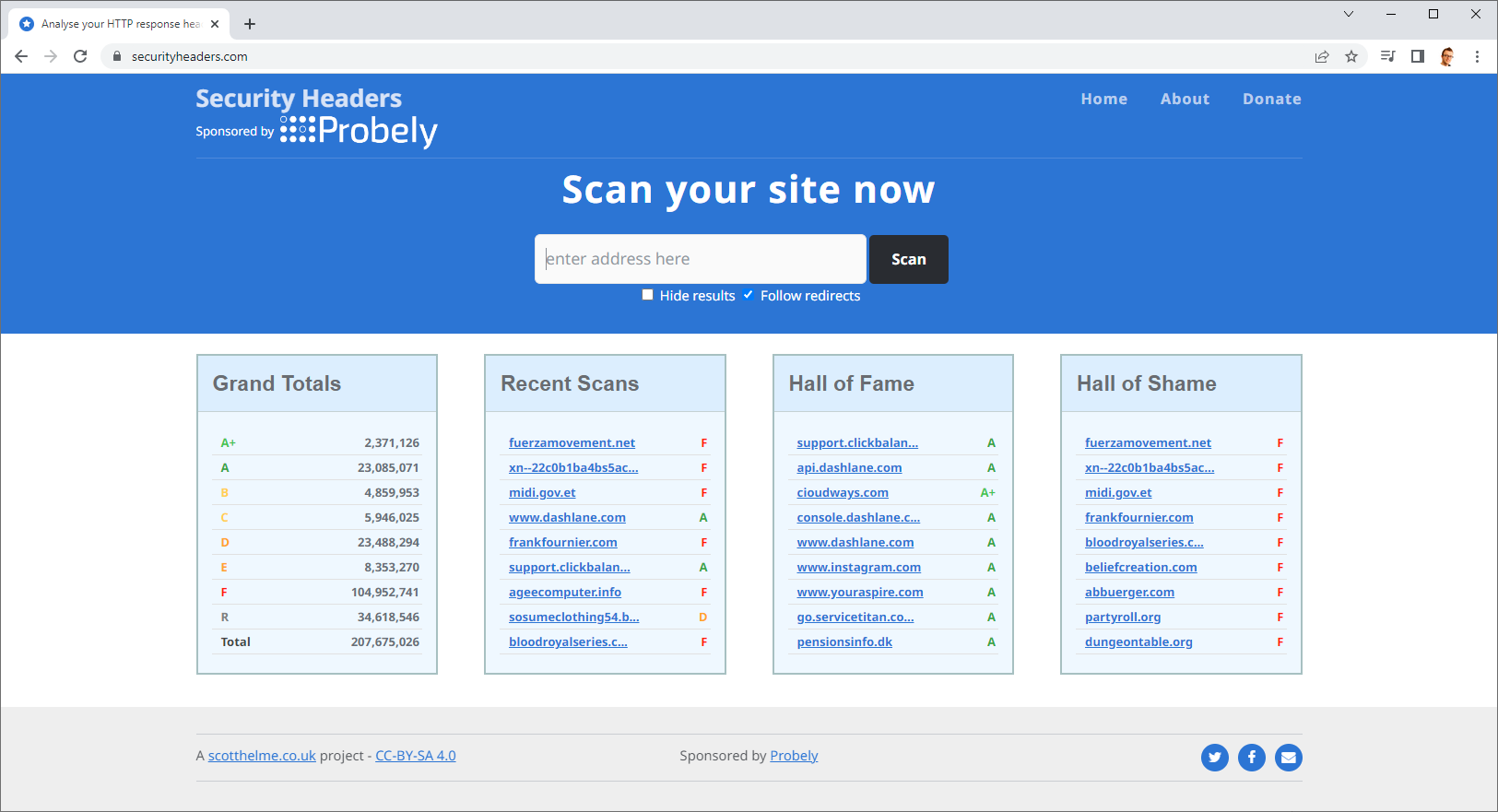Open the Twitter share icon in footer
Viewport: 1498px width, 812px height.
pyautogui.click(x=1214, y=758)
